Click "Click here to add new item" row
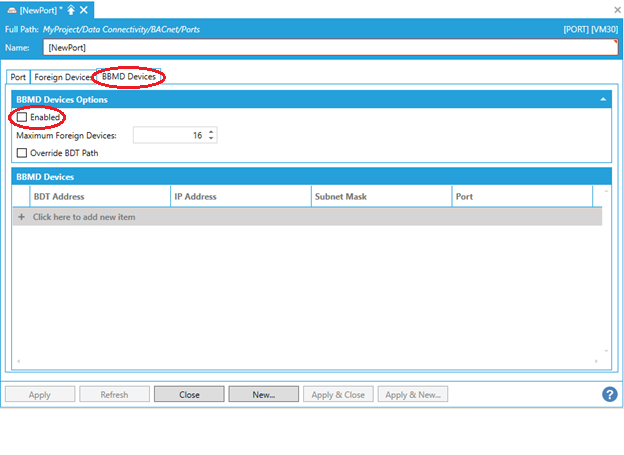 (x=84, y=217)
